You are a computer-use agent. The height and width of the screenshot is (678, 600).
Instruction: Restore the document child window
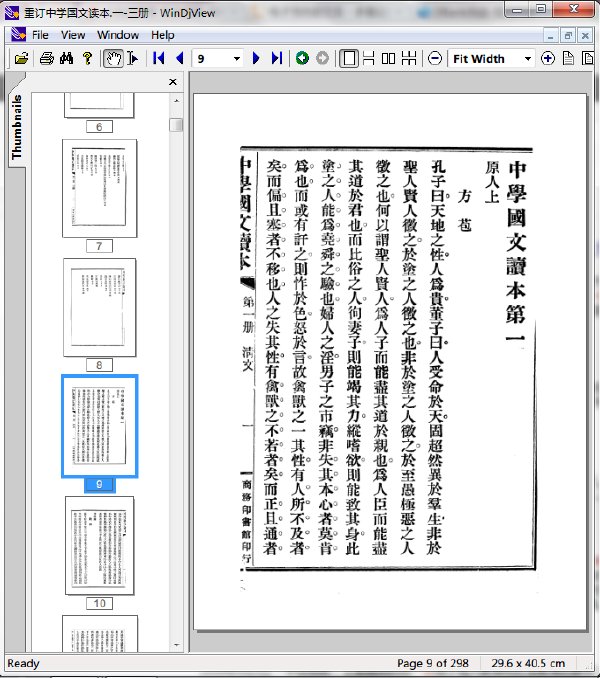(x=568, y=35)
